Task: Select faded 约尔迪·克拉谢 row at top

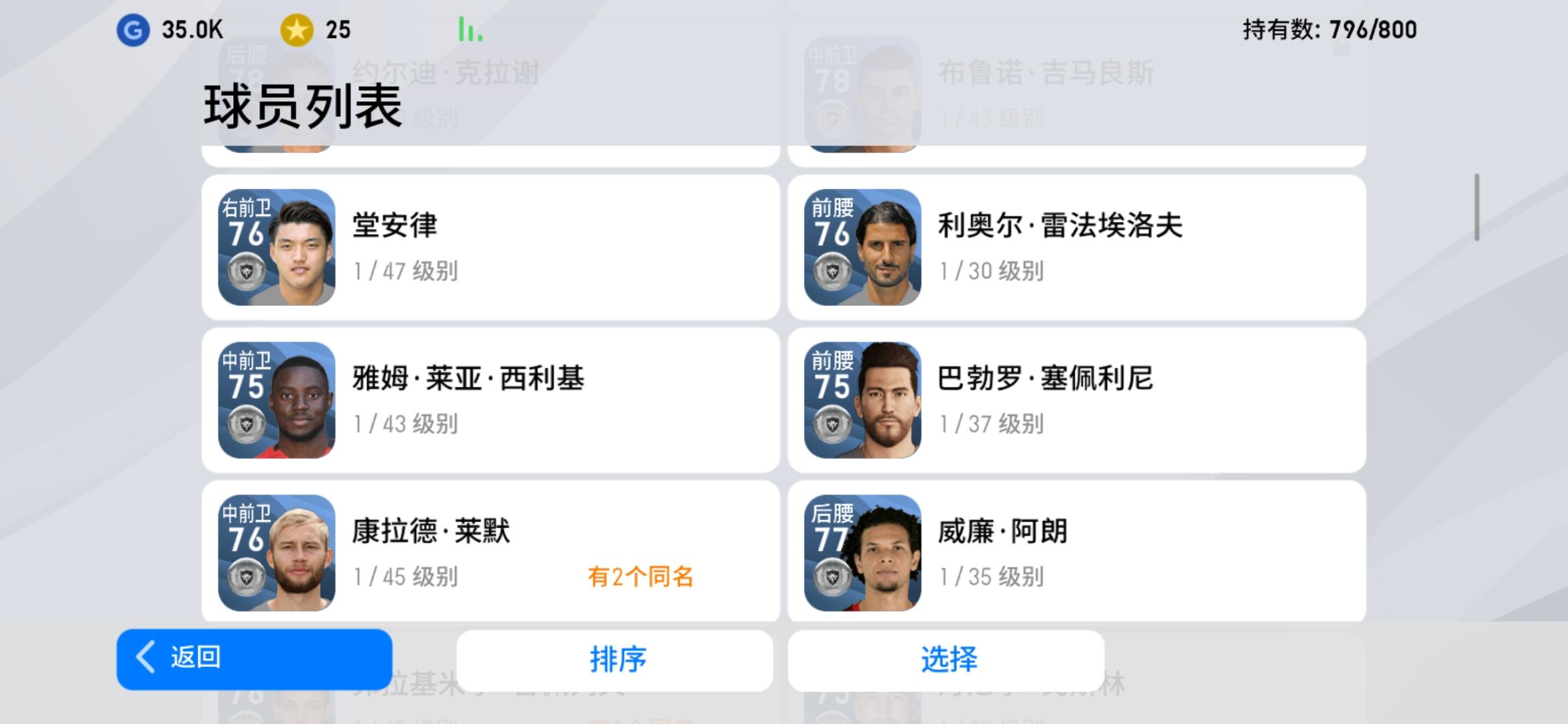Action: point(491,94)
